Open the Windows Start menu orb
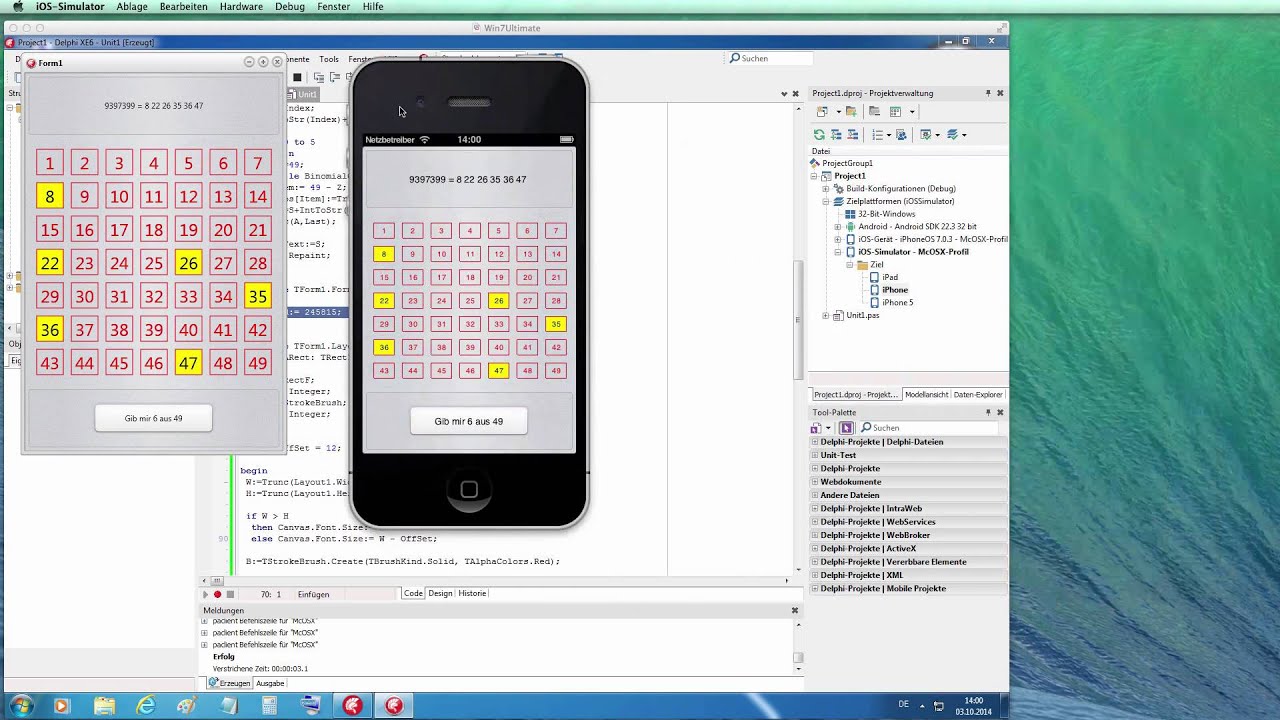 tap(20, 706)
